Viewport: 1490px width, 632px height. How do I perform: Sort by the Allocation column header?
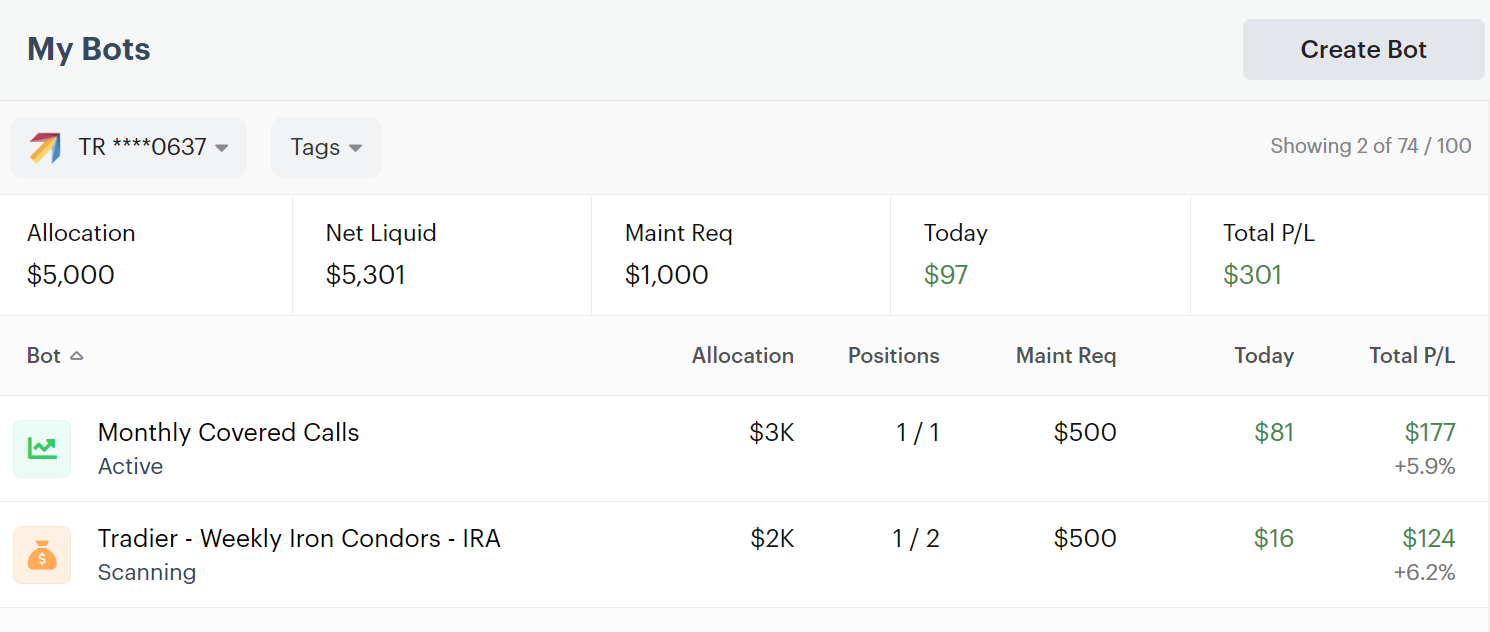click(x=742, y=356)
